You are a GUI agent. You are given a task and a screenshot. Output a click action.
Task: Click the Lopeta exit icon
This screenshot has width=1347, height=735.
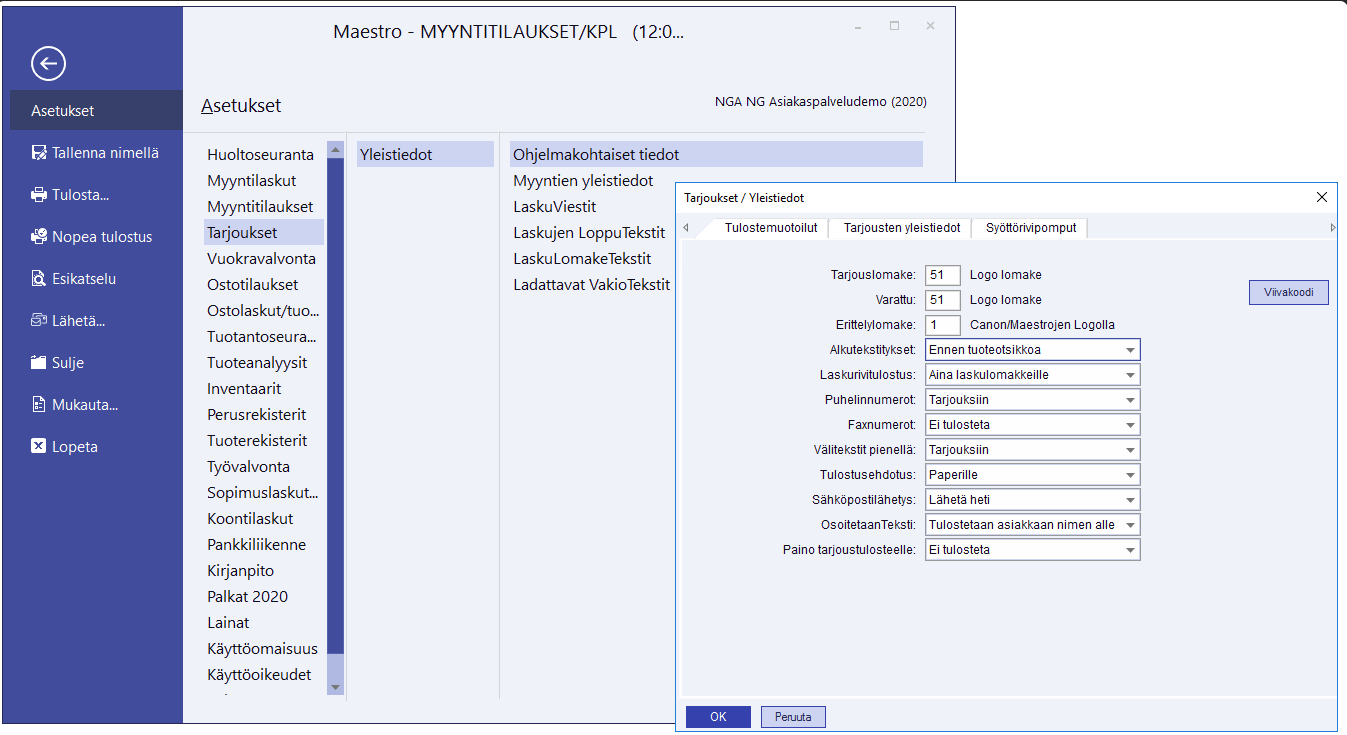tap(39, 447)
